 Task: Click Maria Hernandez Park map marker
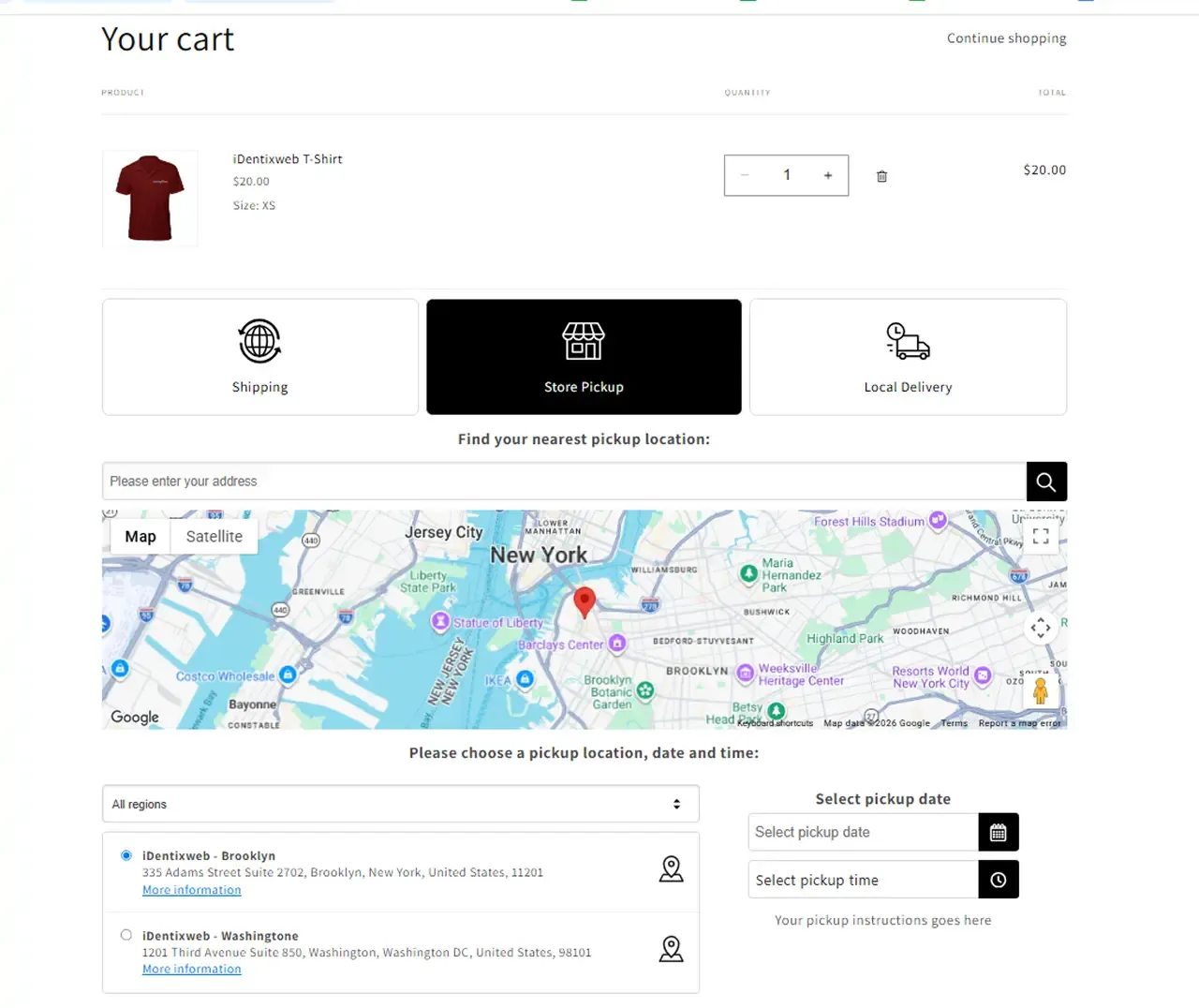coord(748,573)
